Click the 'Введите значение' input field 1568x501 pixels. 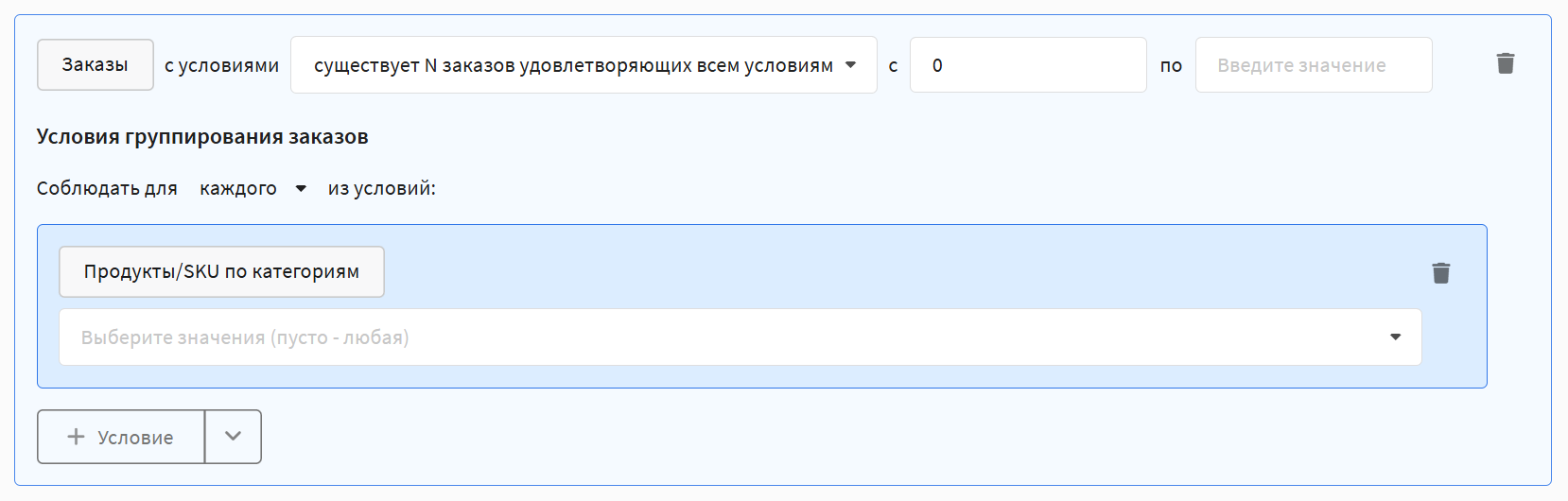click(x=1313, y=65)
